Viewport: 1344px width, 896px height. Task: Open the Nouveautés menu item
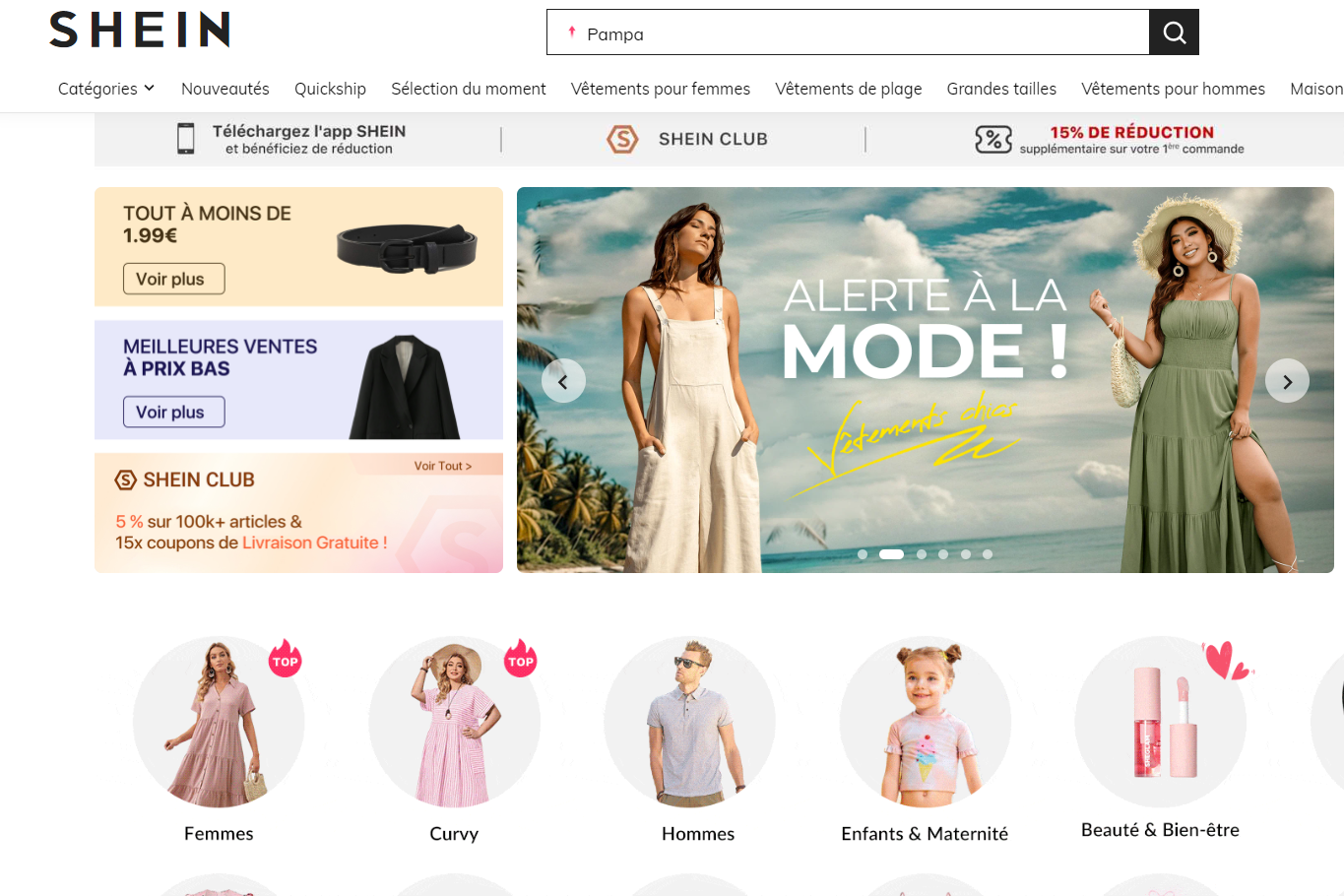pos(225,89)
